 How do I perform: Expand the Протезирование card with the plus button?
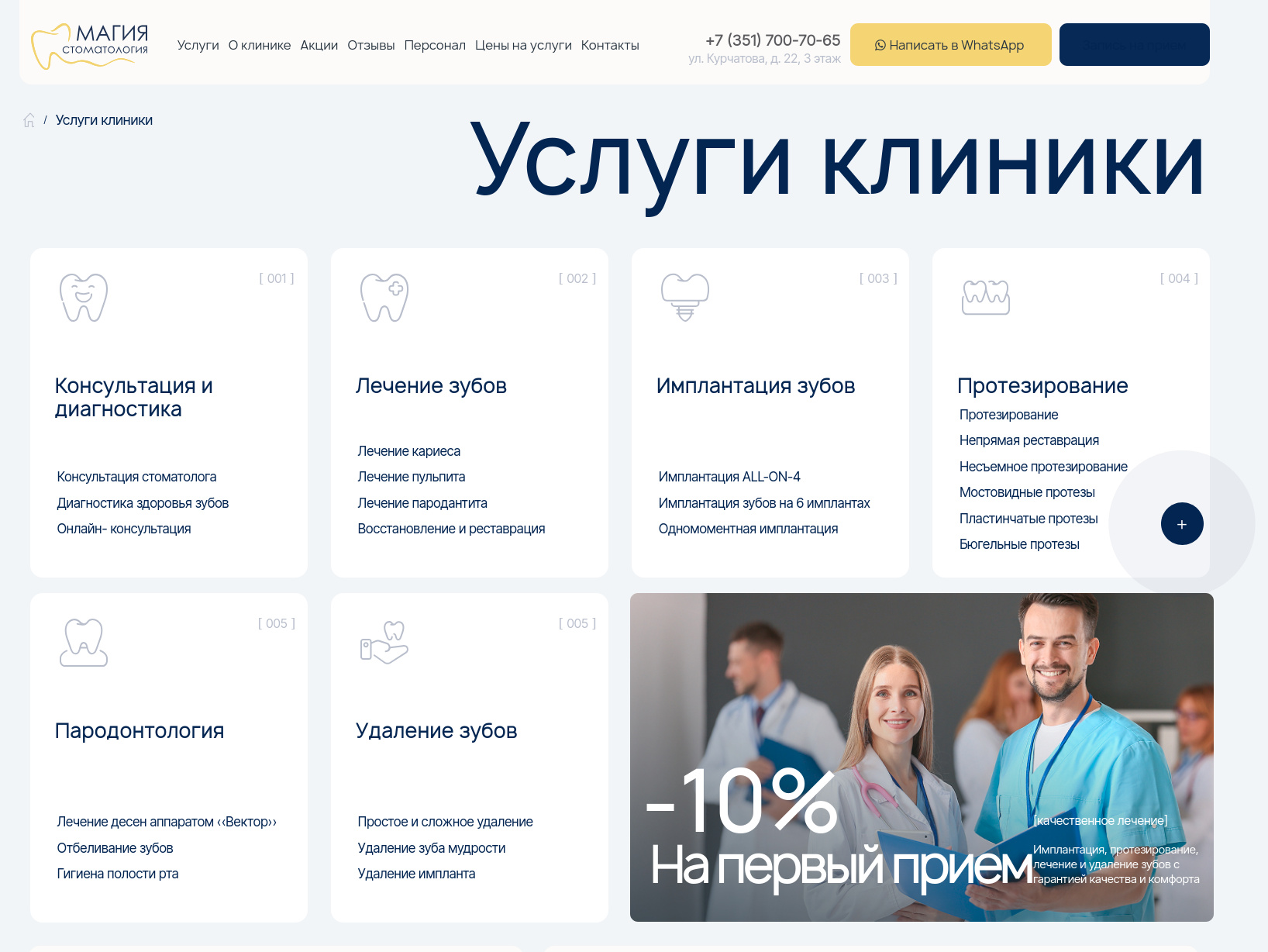(1182, 524)
